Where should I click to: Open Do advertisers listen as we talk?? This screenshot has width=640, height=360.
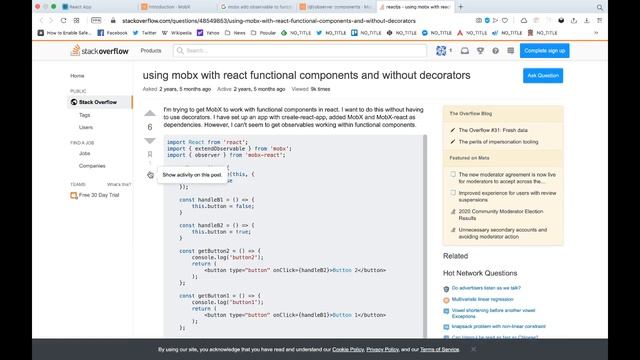(x=486, y=288)
